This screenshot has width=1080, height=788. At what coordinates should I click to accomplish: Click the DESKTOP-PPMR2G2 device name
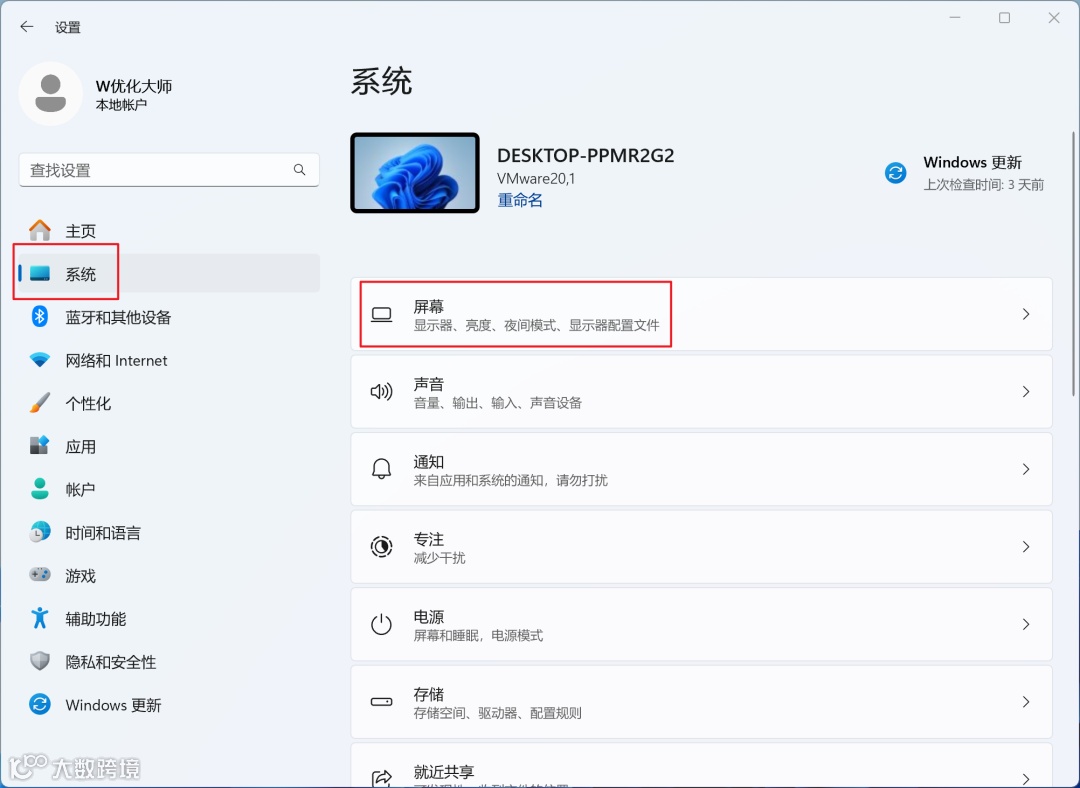585,156
